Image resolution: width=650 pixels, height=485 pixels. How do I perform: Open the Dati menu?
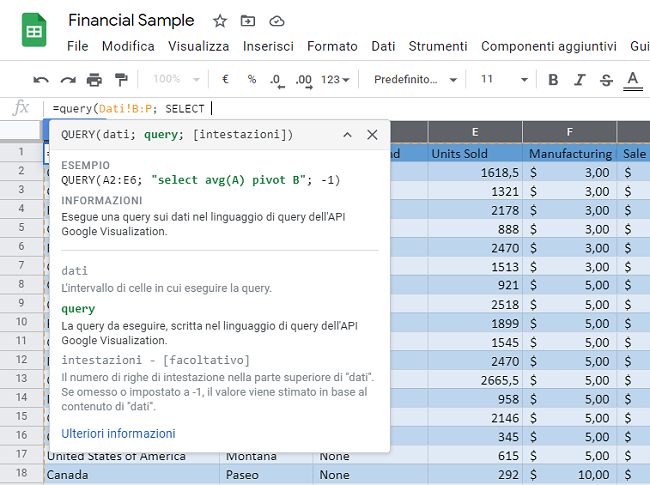click(x=383, y=46)
